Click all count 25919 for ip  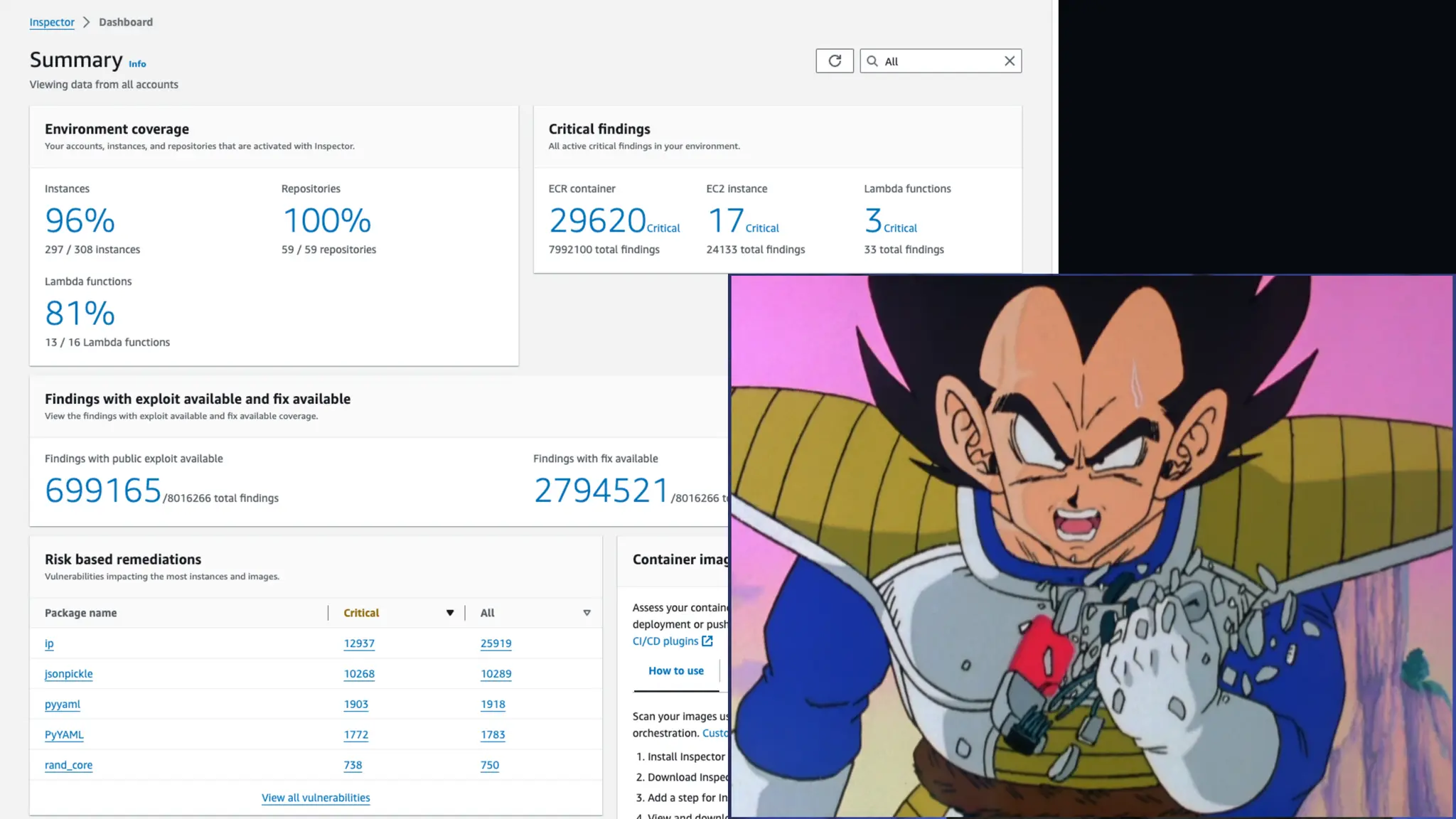tap(496, 643)
